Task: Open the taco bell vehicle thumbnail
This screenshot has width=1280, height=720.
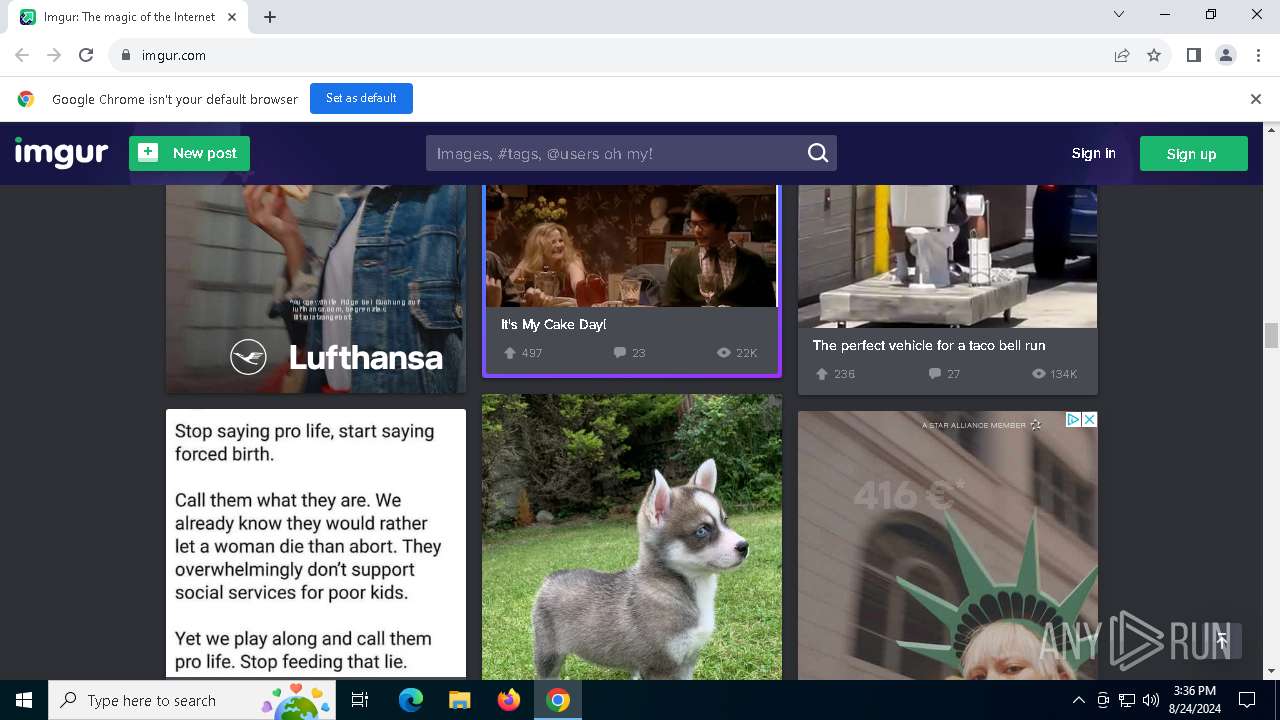Action: coord(947,256)
